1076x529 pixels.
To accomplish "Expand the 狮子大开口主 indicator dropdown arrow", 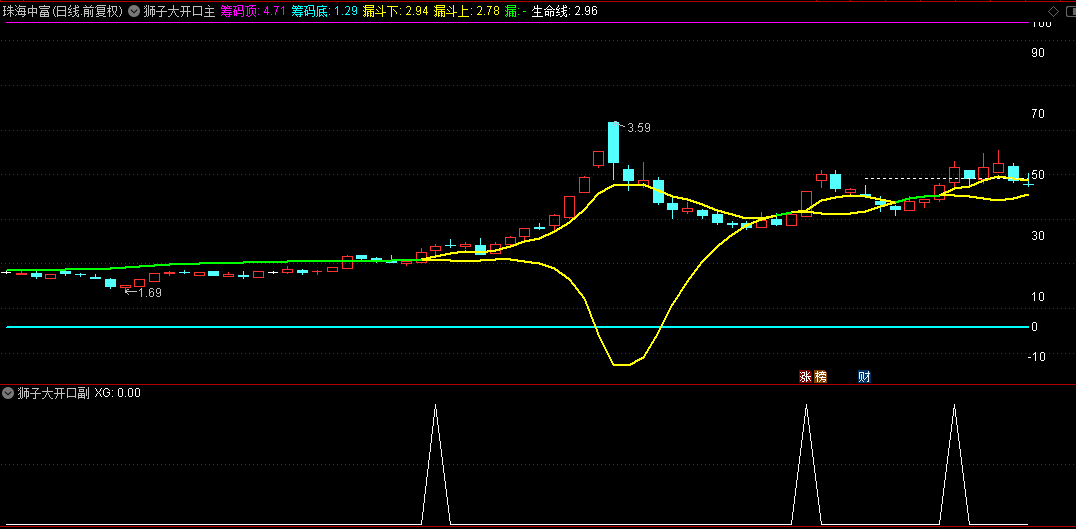I will click(x=133, y=12).
